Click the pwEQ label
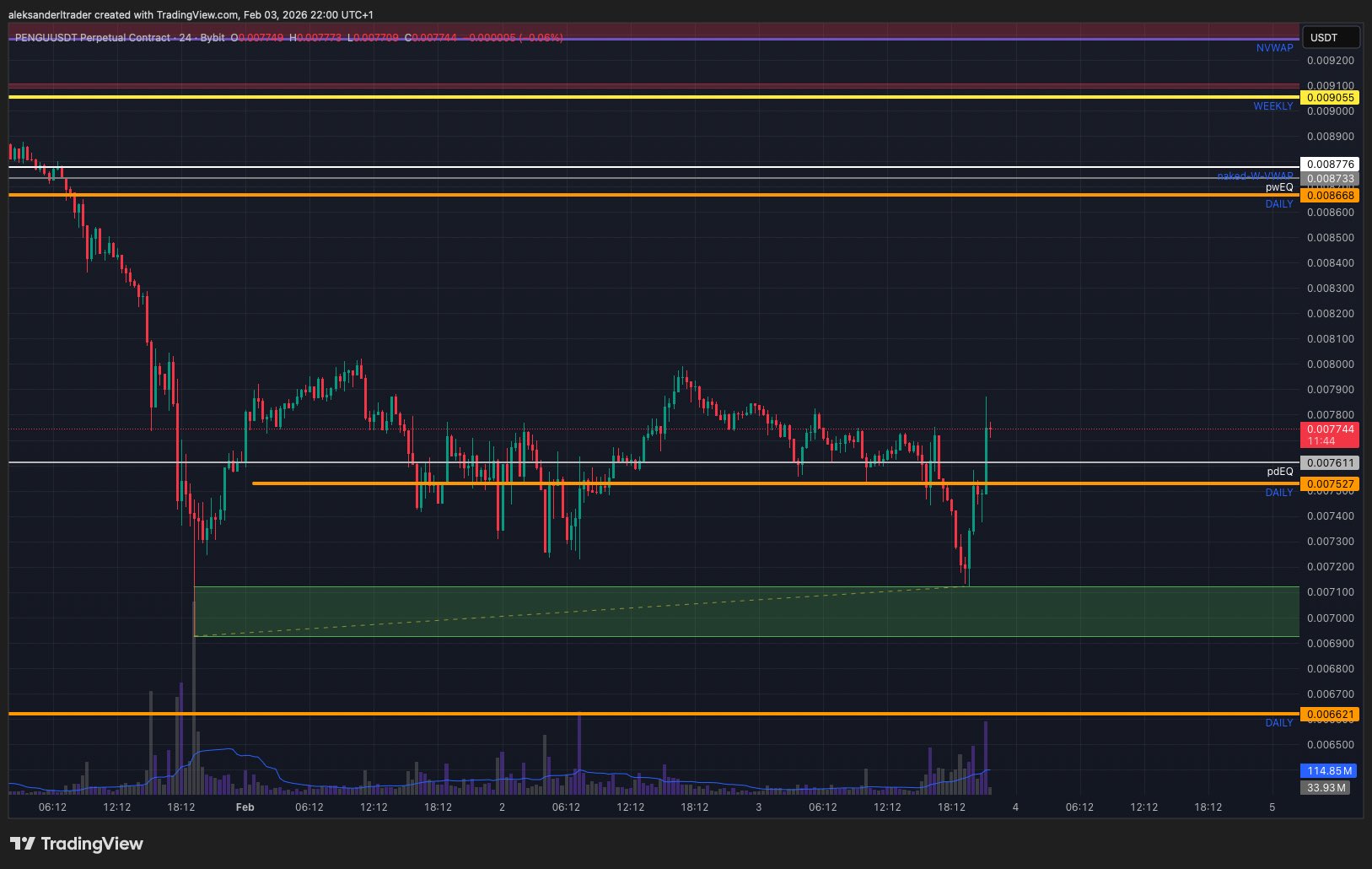 point(1279,187)
